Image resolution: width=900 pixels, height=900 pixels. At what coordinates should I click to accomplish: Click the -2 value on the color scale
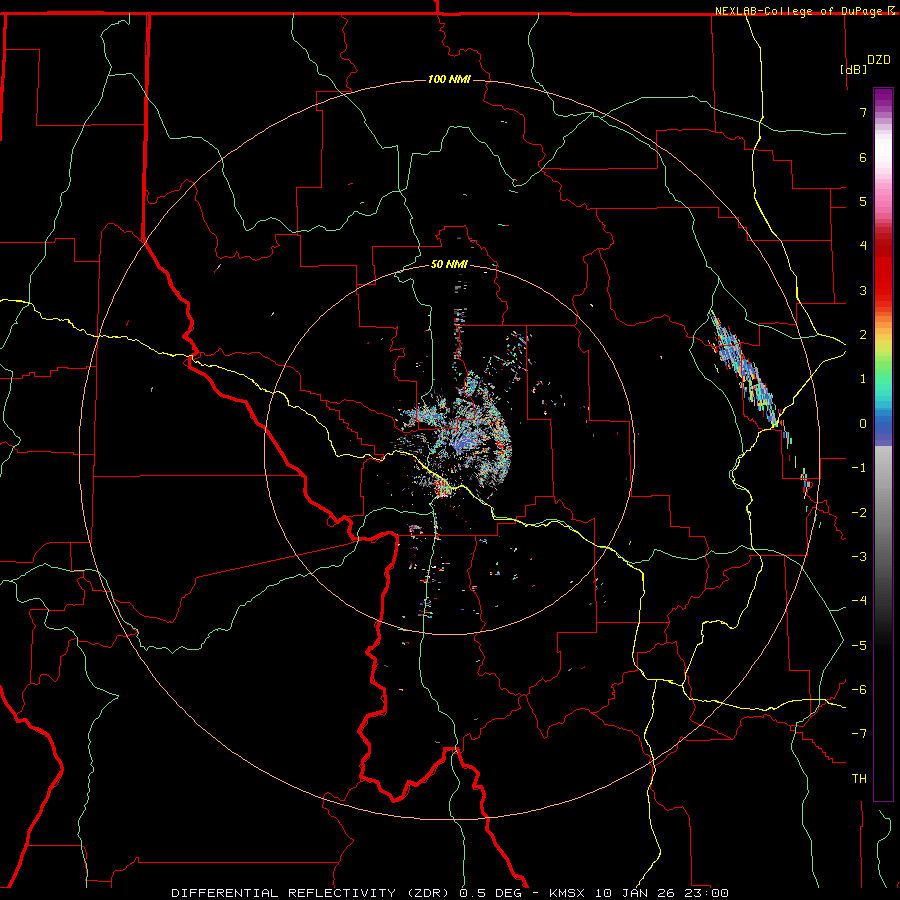(x=859, y=513)
